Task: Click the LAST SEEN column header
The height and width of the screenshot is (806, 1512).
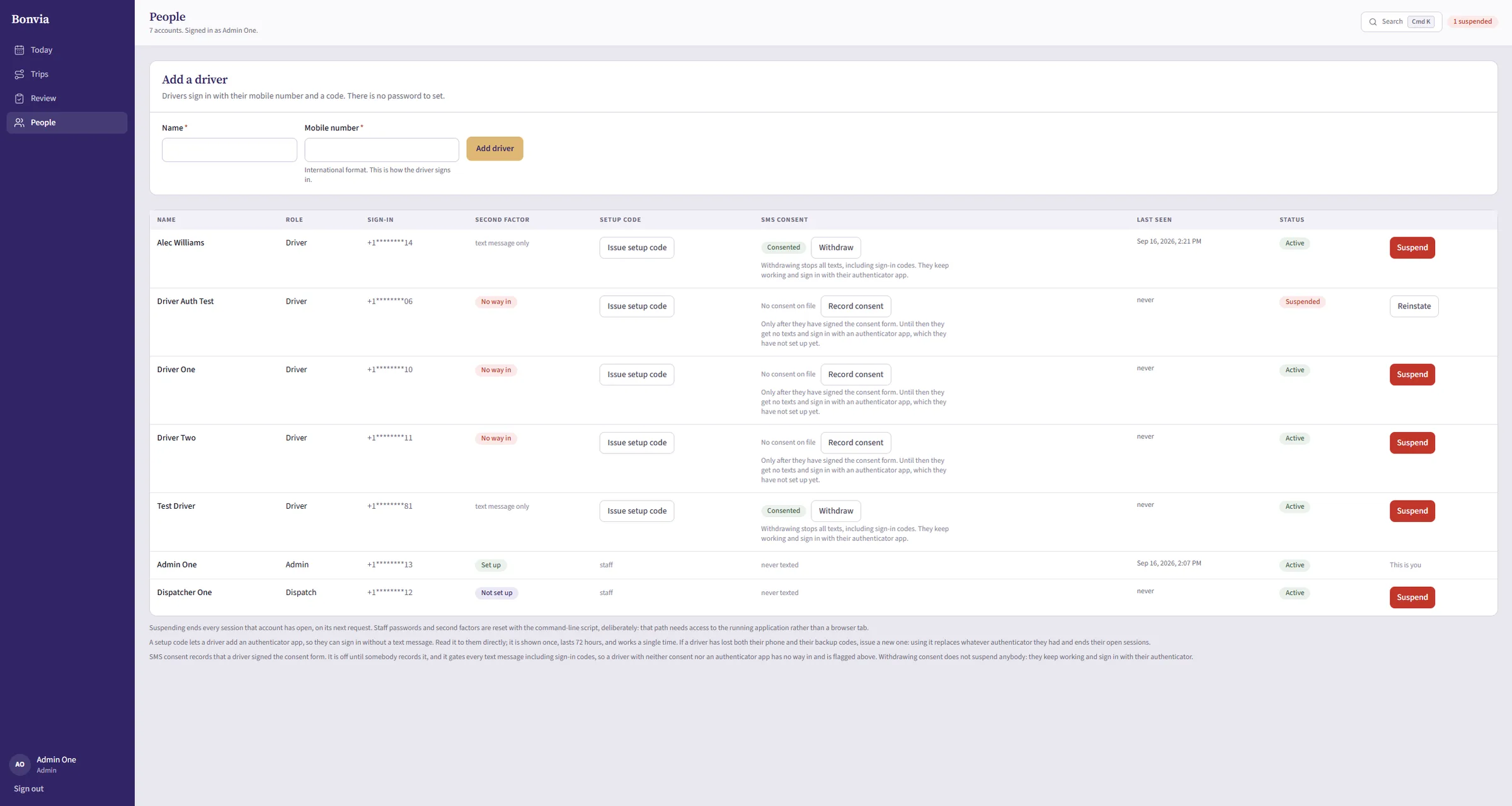Action: click(x=1154, y=220)
